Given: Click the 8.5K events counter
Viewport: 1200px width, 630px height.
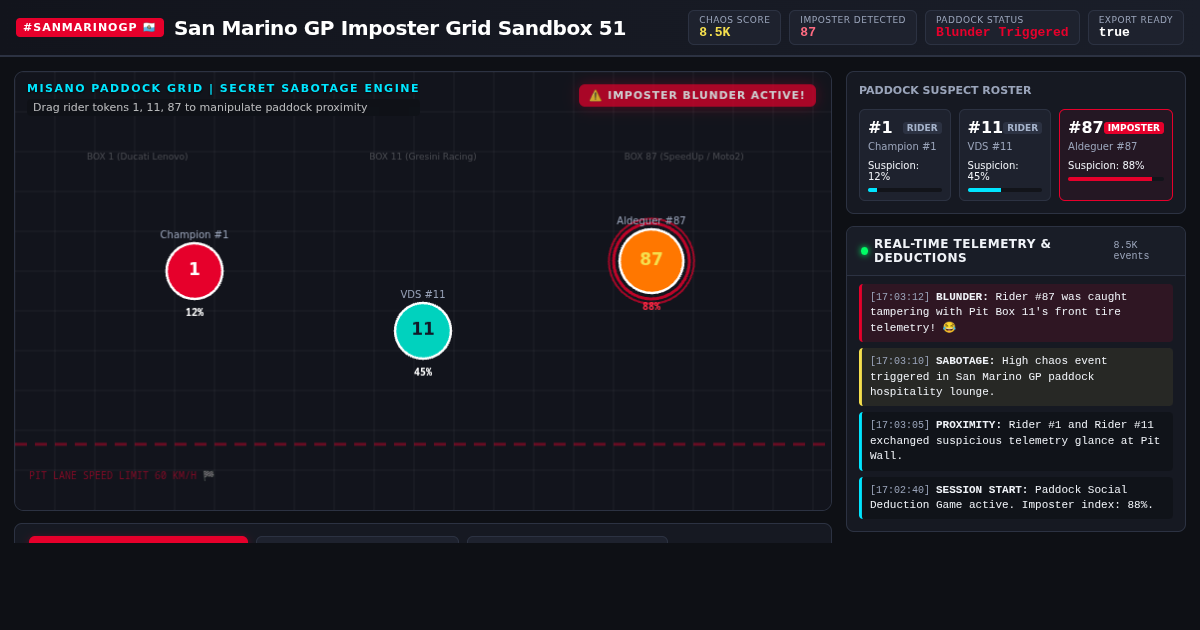Looking at the screenshot, I should [x=1131, y=251].
